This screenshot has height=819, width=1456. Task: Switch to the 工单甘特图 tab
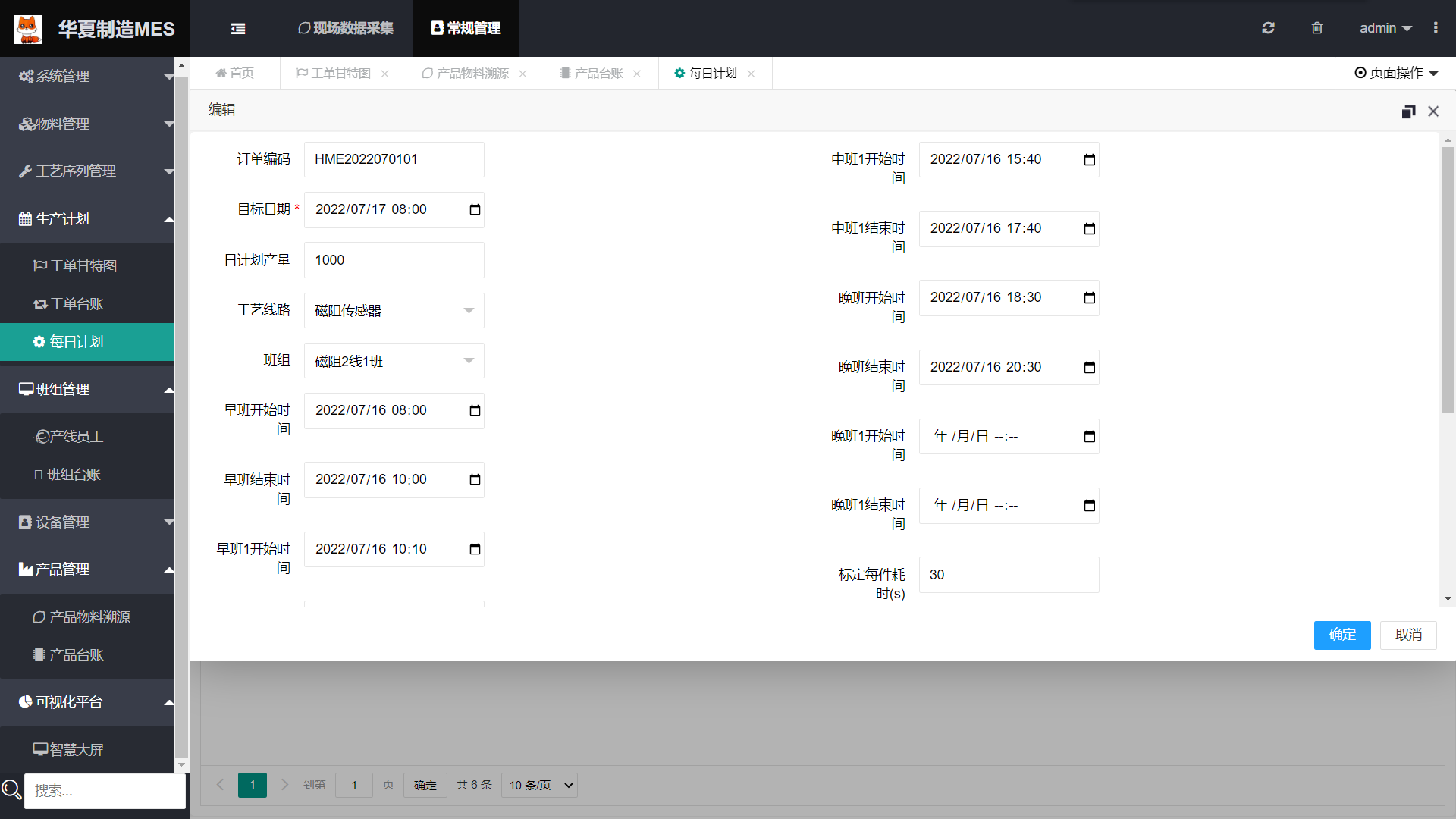(x=333, y=73)
